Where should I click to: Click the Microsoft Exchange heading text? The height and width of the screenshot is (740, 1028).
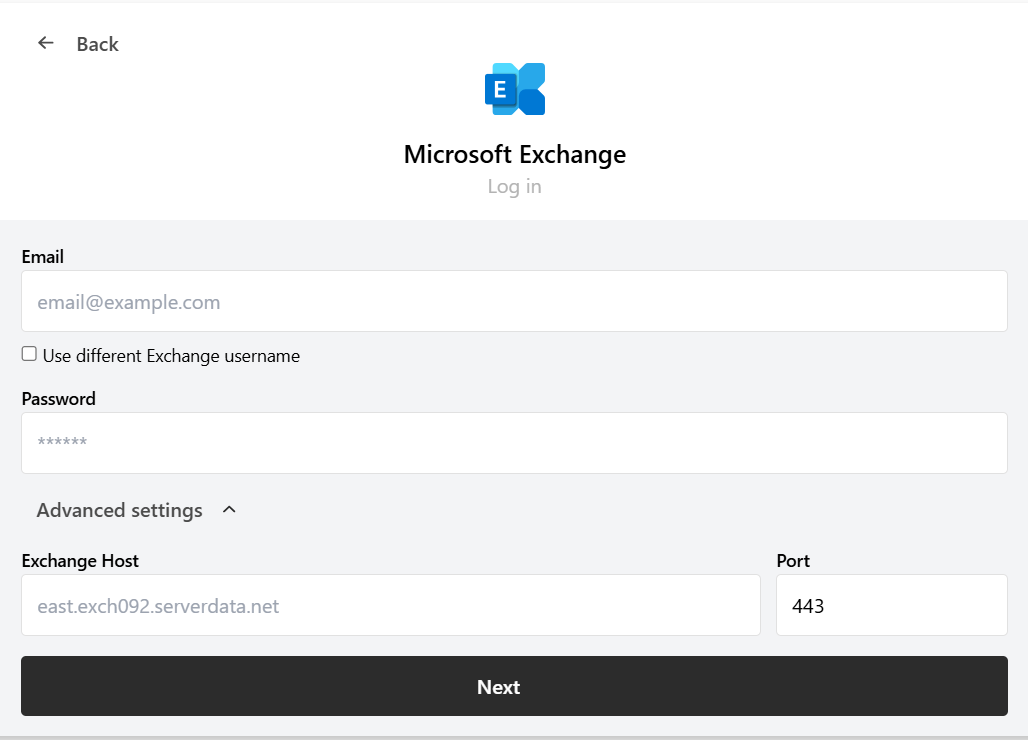pyautogui.click(x=514, y=155)
